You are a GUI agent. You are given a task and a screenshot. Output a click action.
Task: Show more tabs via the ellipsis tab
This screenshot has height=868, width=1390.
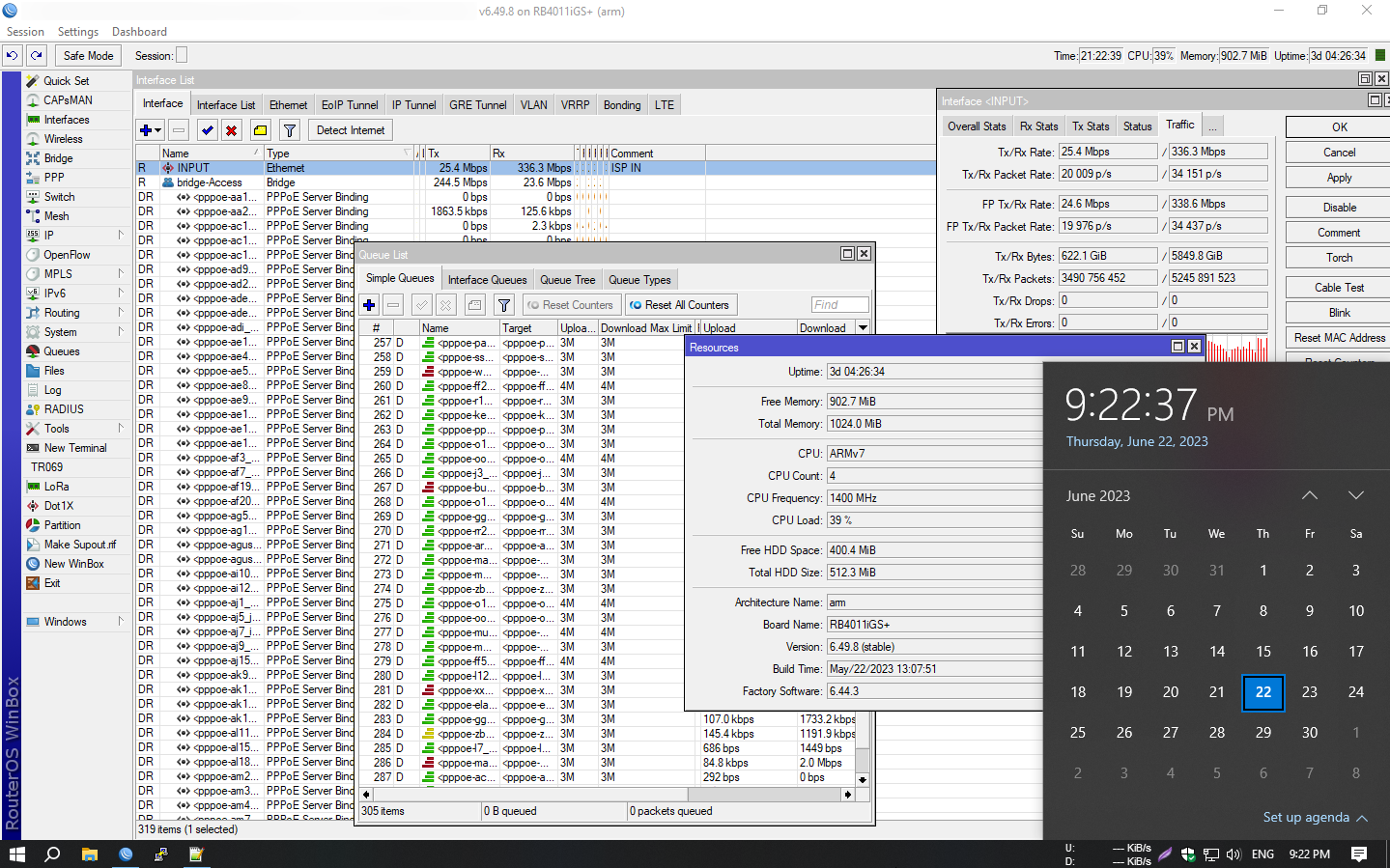(x=1212, y=126)
